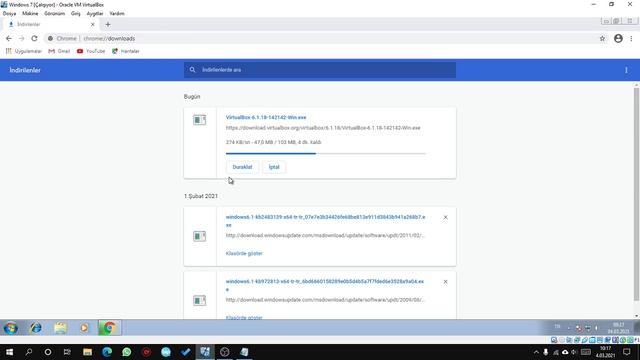The height and width of the screenshot is (360, 640).
Task: Click the VirtualBox icon on host taskbar
Action: [x=205, y=352]
